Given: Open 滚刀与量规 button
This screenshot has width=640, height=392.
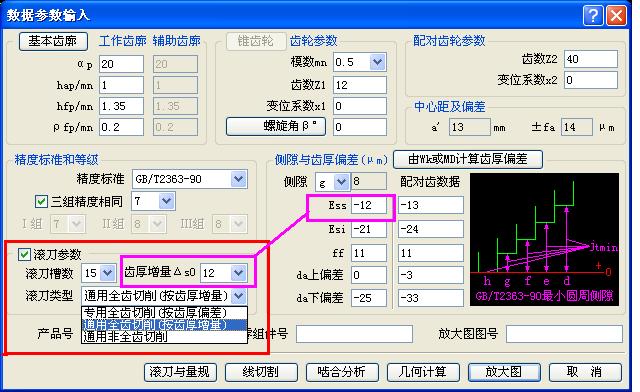Looking at the screenshot, I should [180, 372].
